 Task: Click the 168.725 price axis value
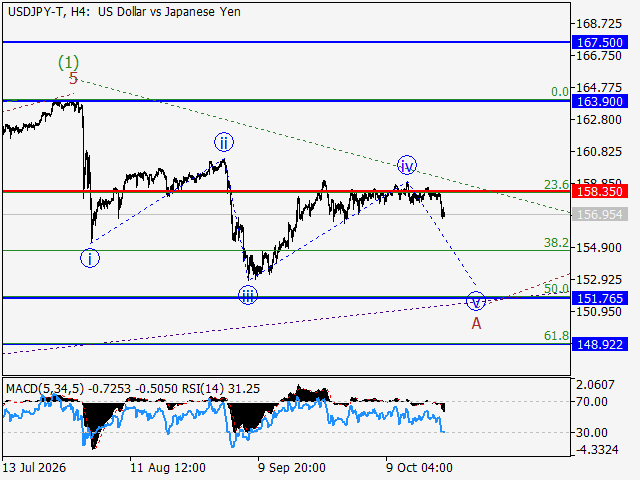pyautogui.click(x=599, y=24)
